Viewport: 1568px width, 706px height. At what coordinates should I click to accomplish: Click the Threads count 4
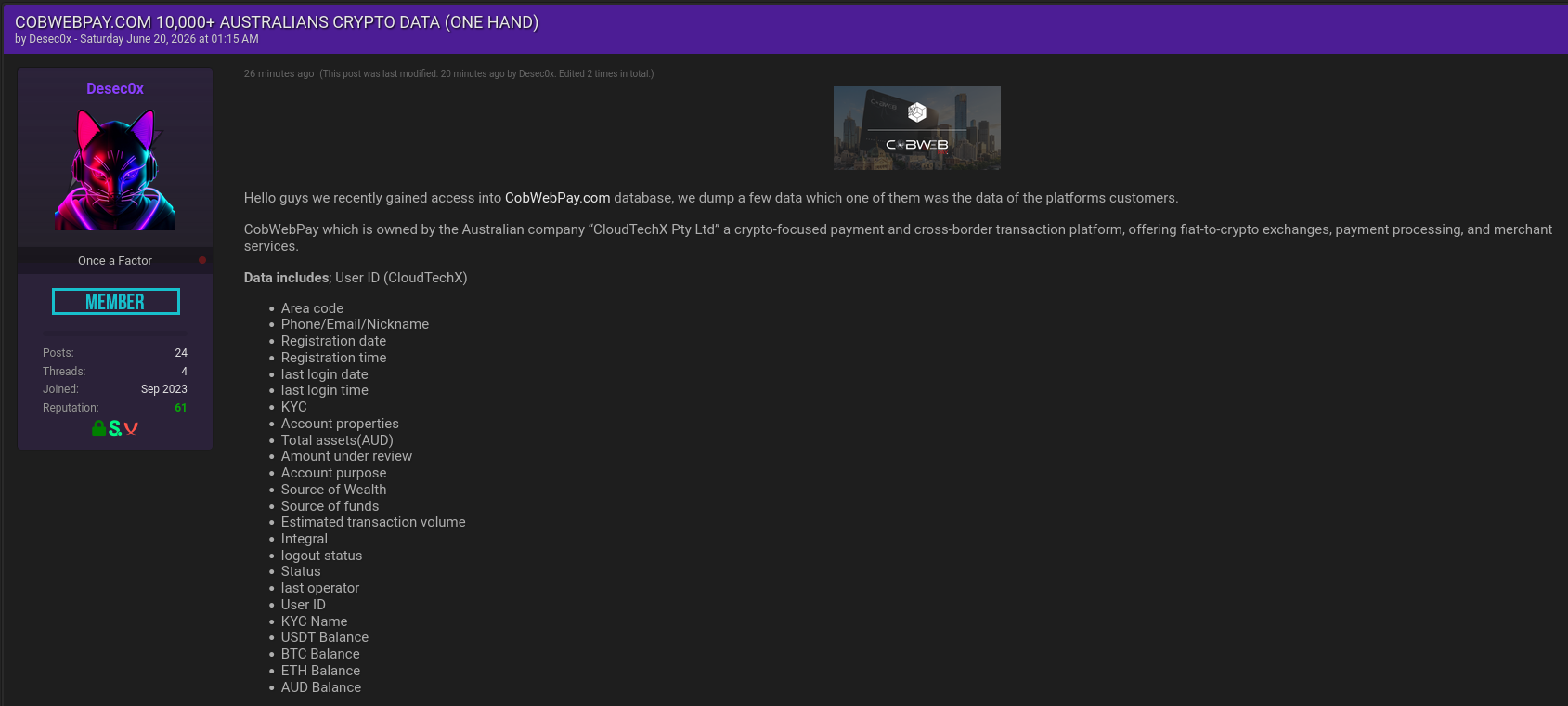[x=184, y=372]
